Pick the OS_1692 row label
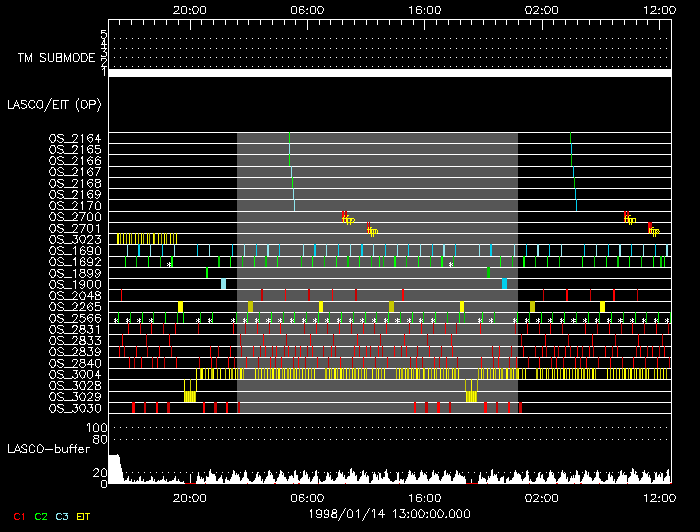This screenshot has width=700, height=532. coord(75,262)
